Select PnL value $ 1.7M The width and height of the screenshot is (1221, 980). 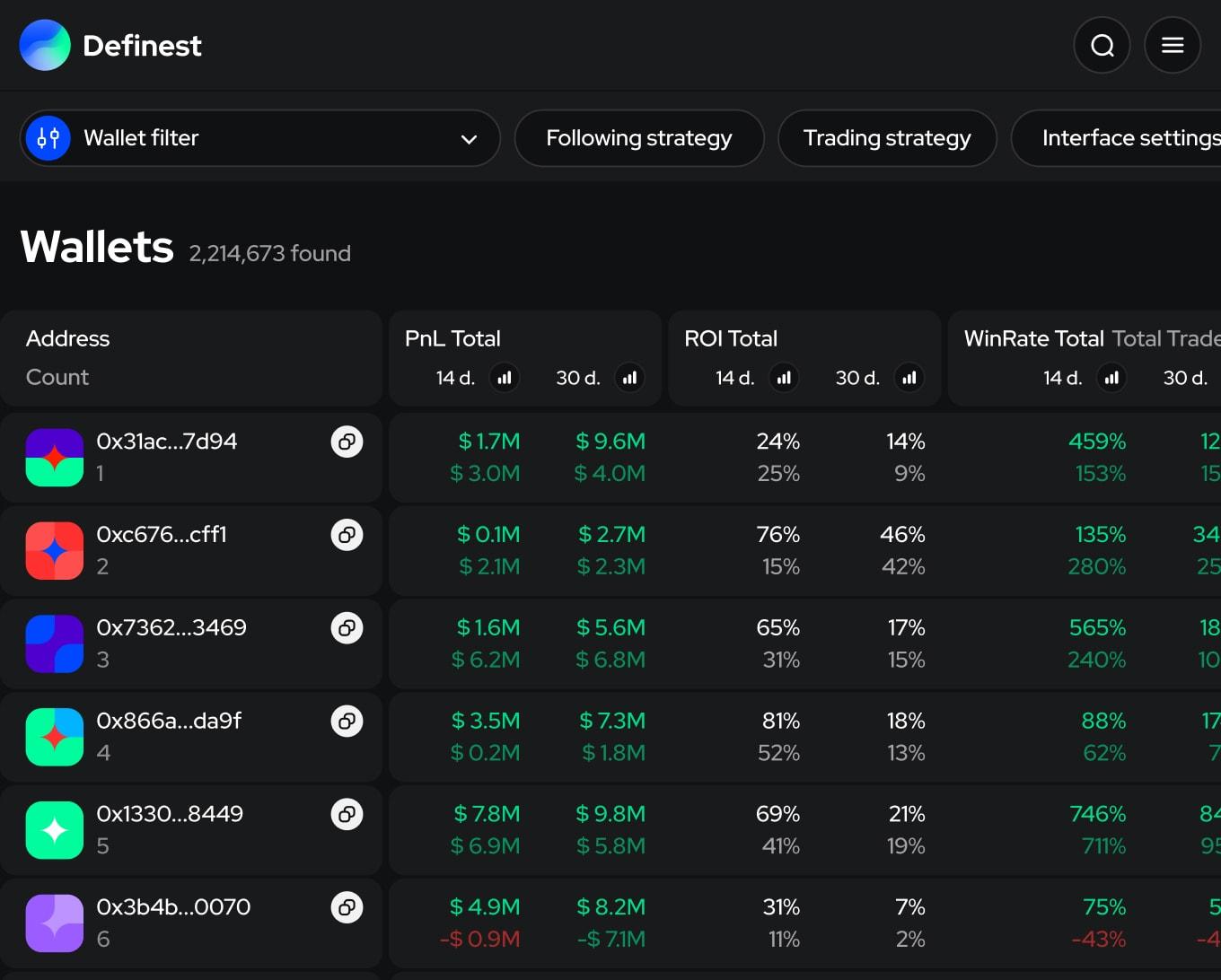coord(489,442)
